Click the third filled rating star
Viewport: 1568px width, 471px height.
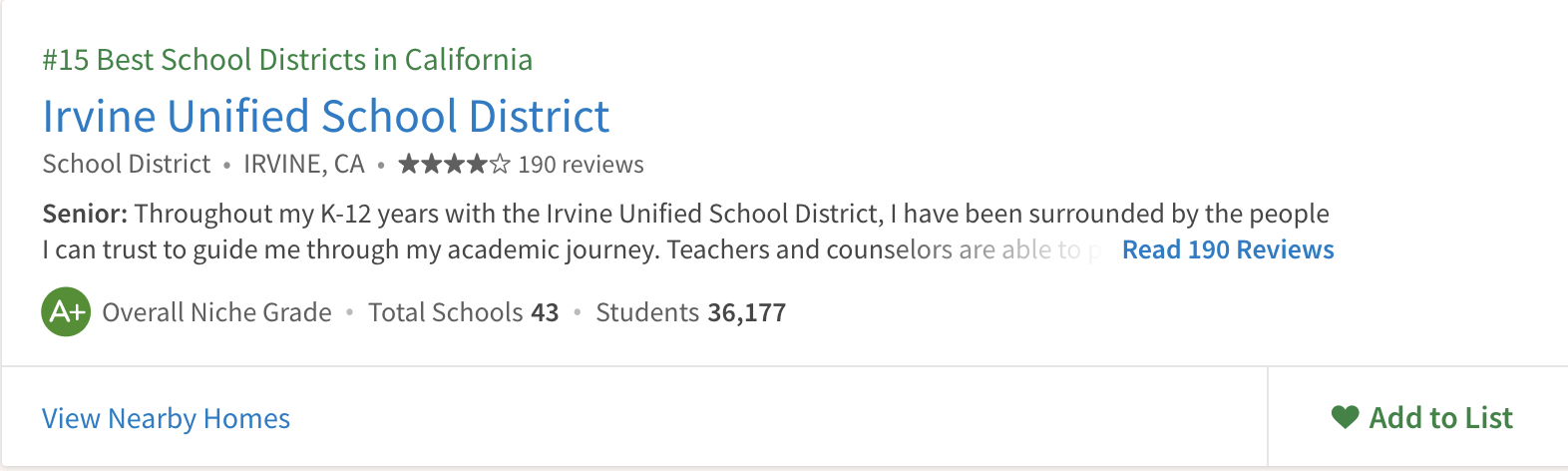454,164
